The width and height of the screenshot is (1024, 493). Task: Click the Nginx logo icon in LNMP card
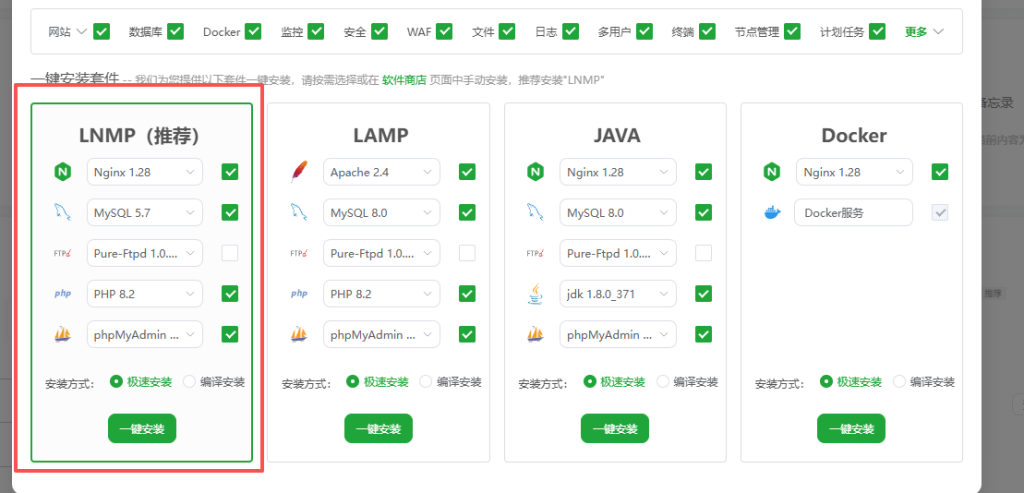click(x=63, y=172)
